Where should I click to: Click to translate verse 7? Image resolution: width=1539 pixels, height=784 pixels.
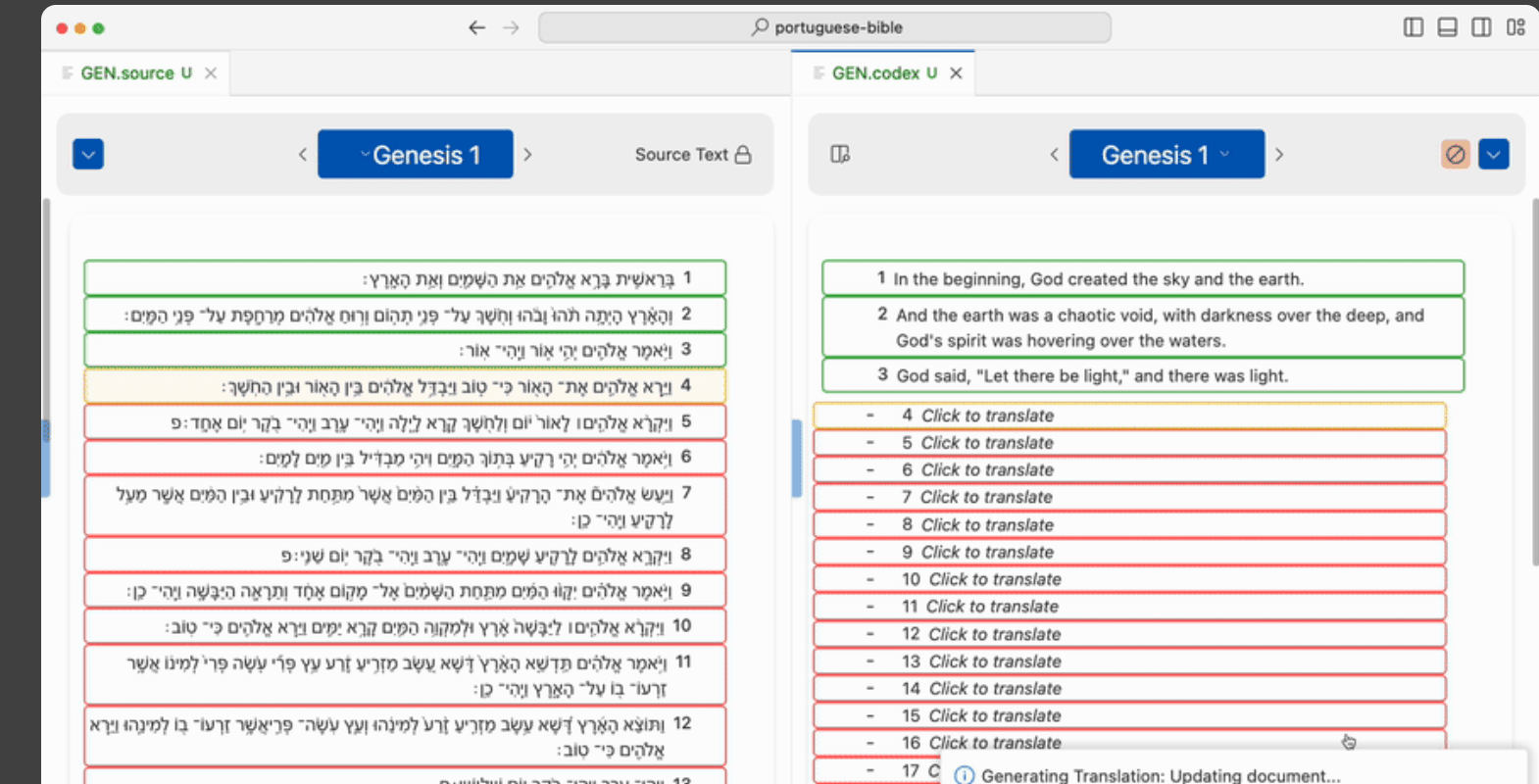click(x=1130, y=497)
